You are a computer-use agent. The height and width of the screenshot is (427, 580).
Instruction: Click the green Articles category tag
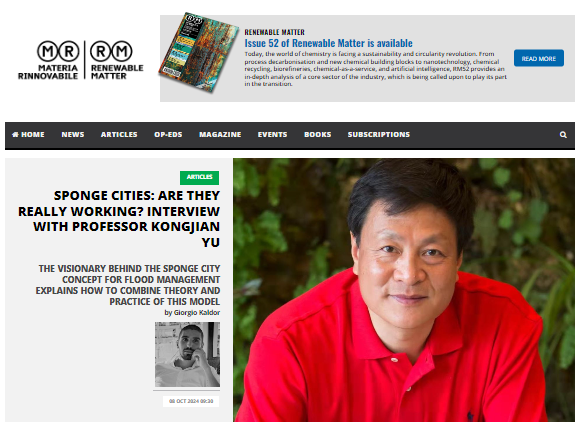point(199,177)
